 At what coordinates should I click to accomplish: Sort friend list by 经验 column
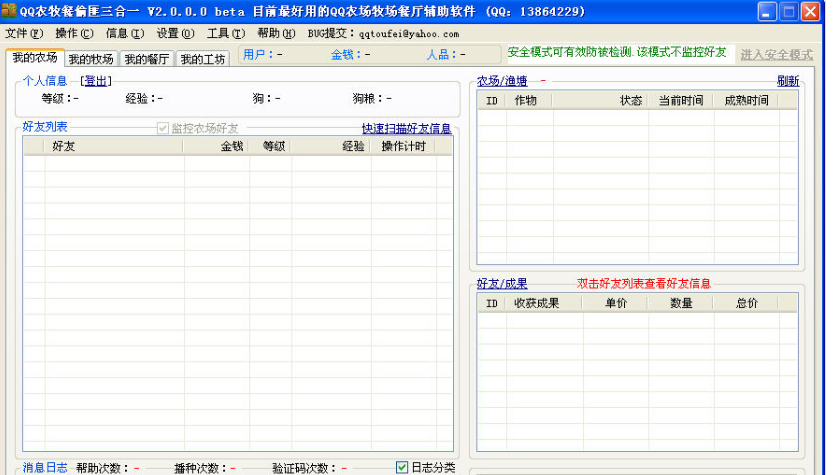coord(331,146)
